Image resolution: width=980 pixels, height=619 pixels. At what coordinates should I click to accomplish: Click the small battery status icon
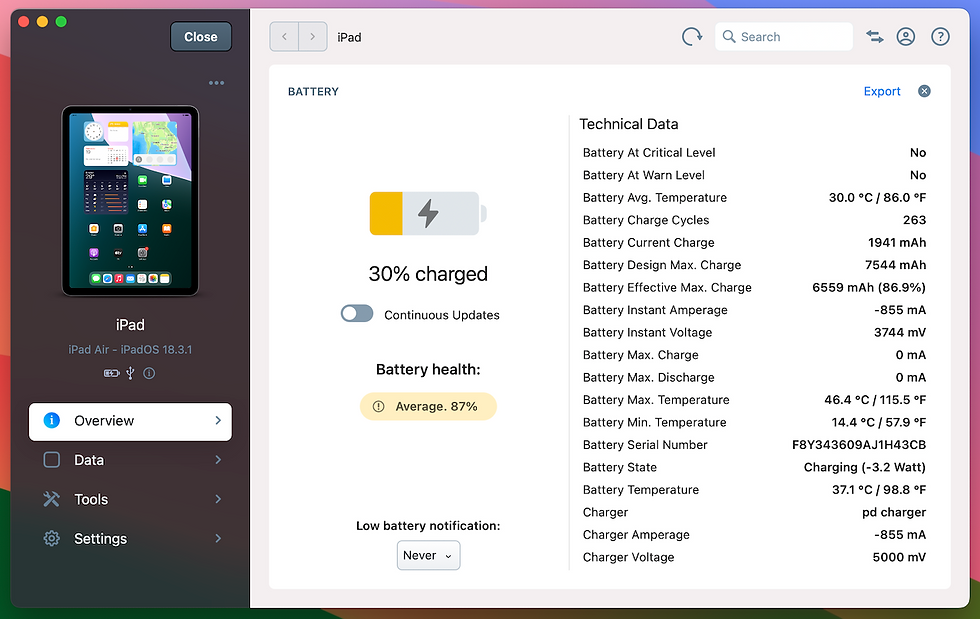[x=111, y=373]
